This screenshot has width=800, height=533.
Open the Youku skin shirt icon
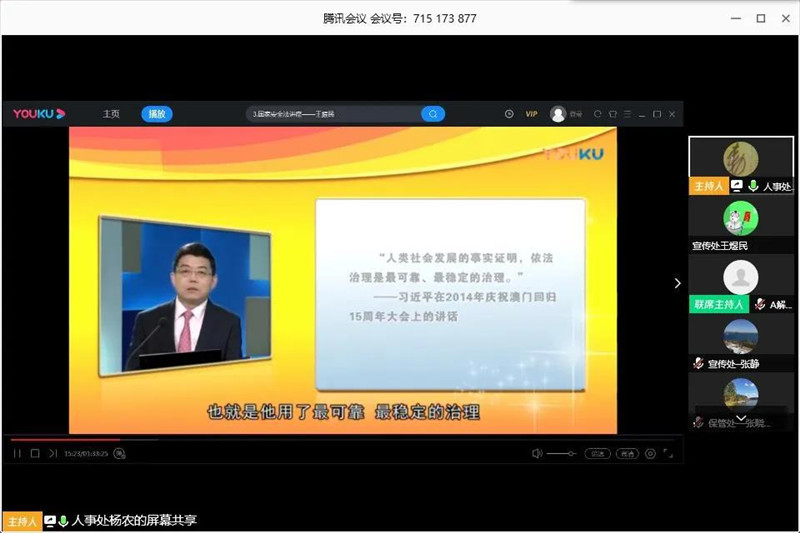(x=613, y=114)
